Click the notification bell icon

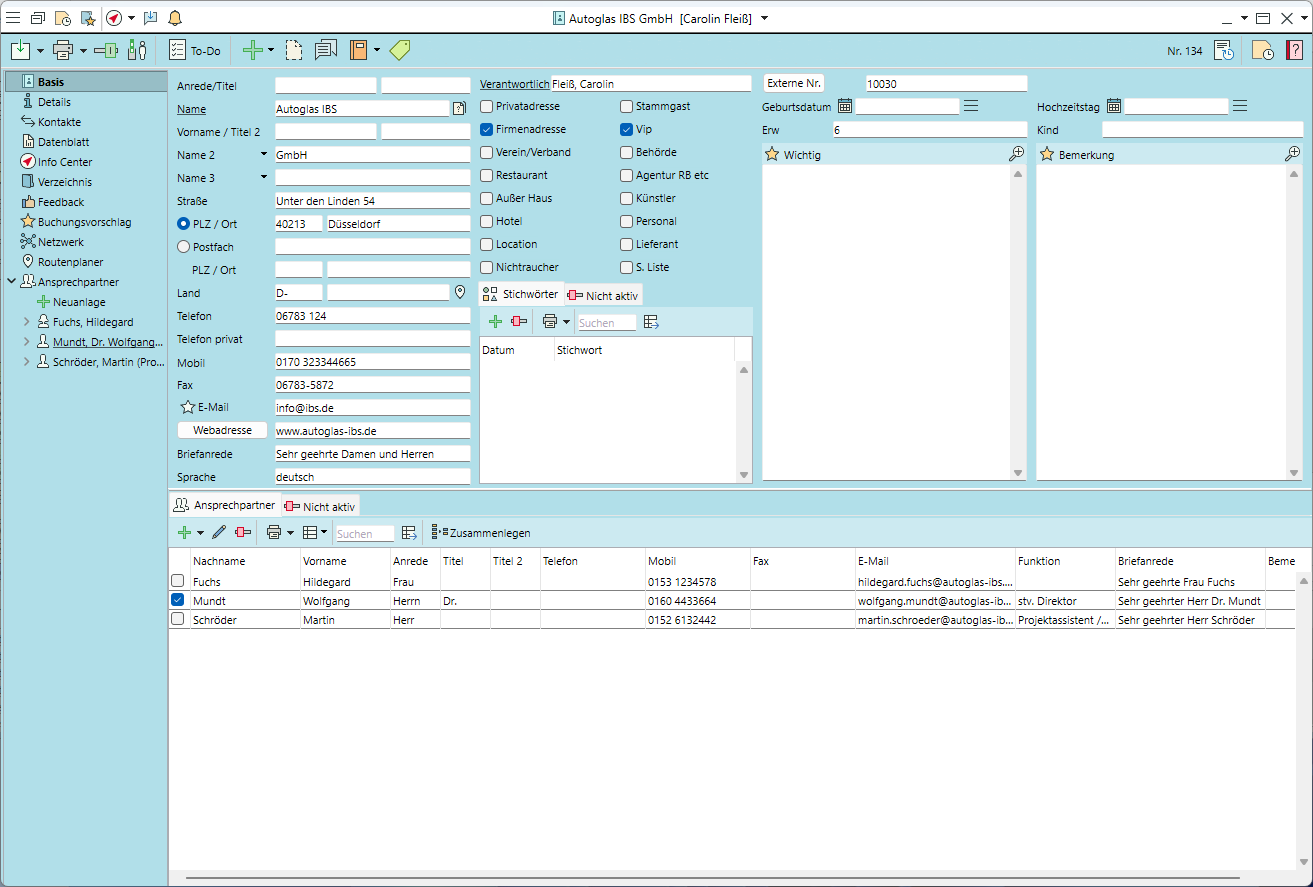click(x=175, y=18)
